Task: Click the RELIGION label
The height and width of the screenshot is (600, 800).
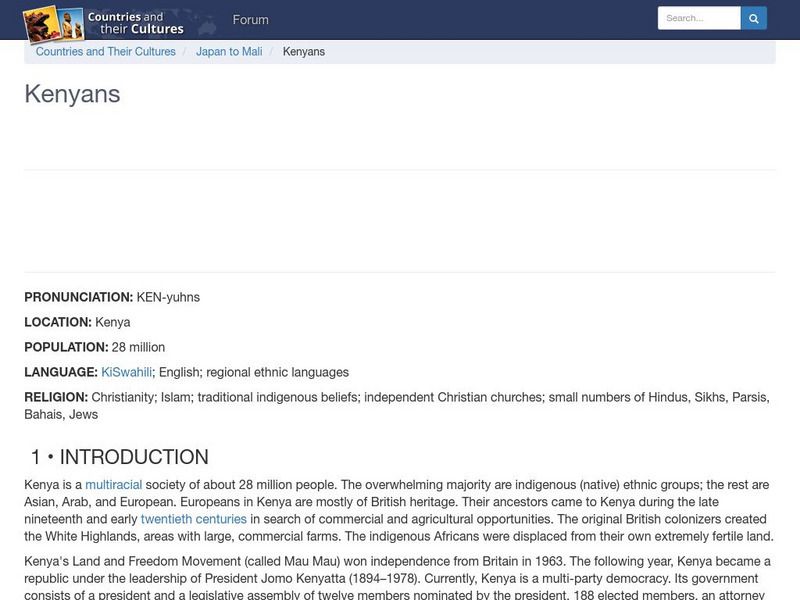Action: pos(56,397)
